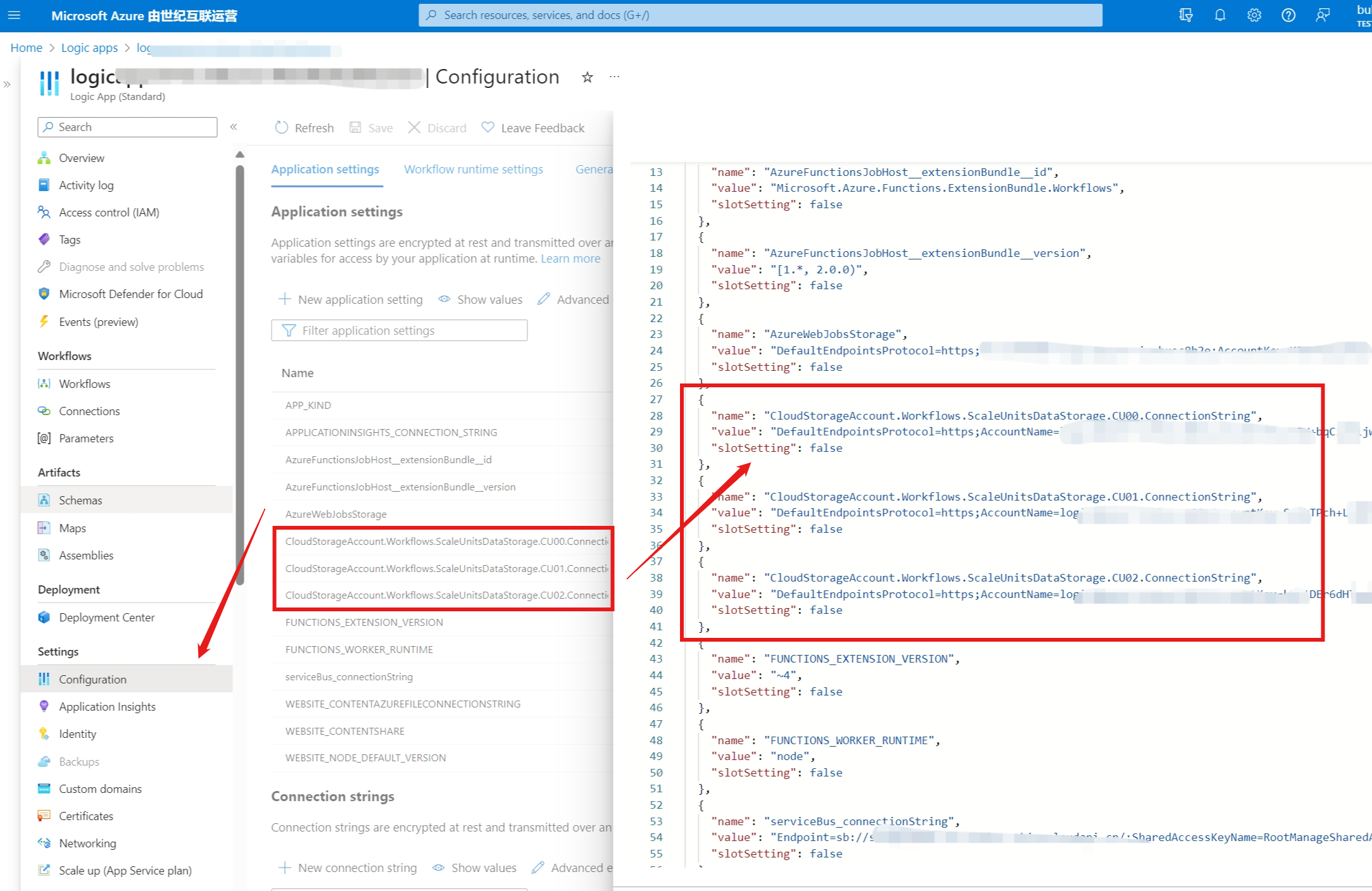
Task: Click the Cloud Shell icon in header
Action: point(1186,15)
